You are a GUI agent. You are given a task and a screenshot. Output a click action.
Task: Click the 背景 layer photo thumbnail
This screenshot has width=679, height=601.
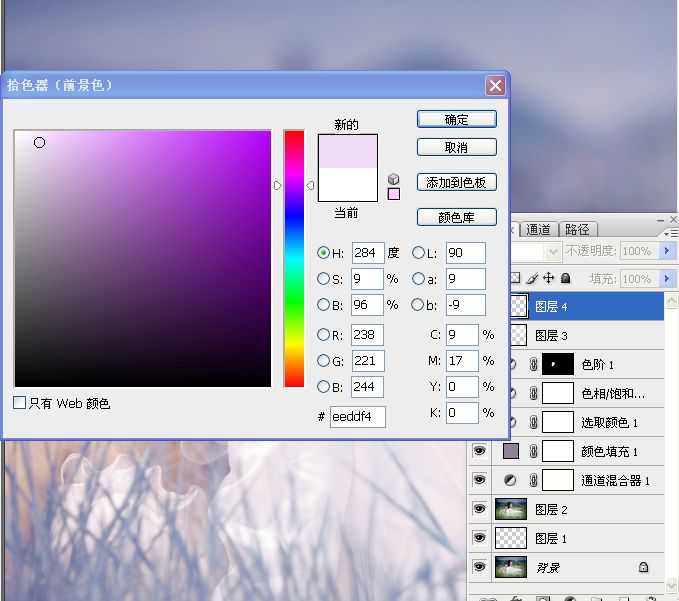pos(511,567)
